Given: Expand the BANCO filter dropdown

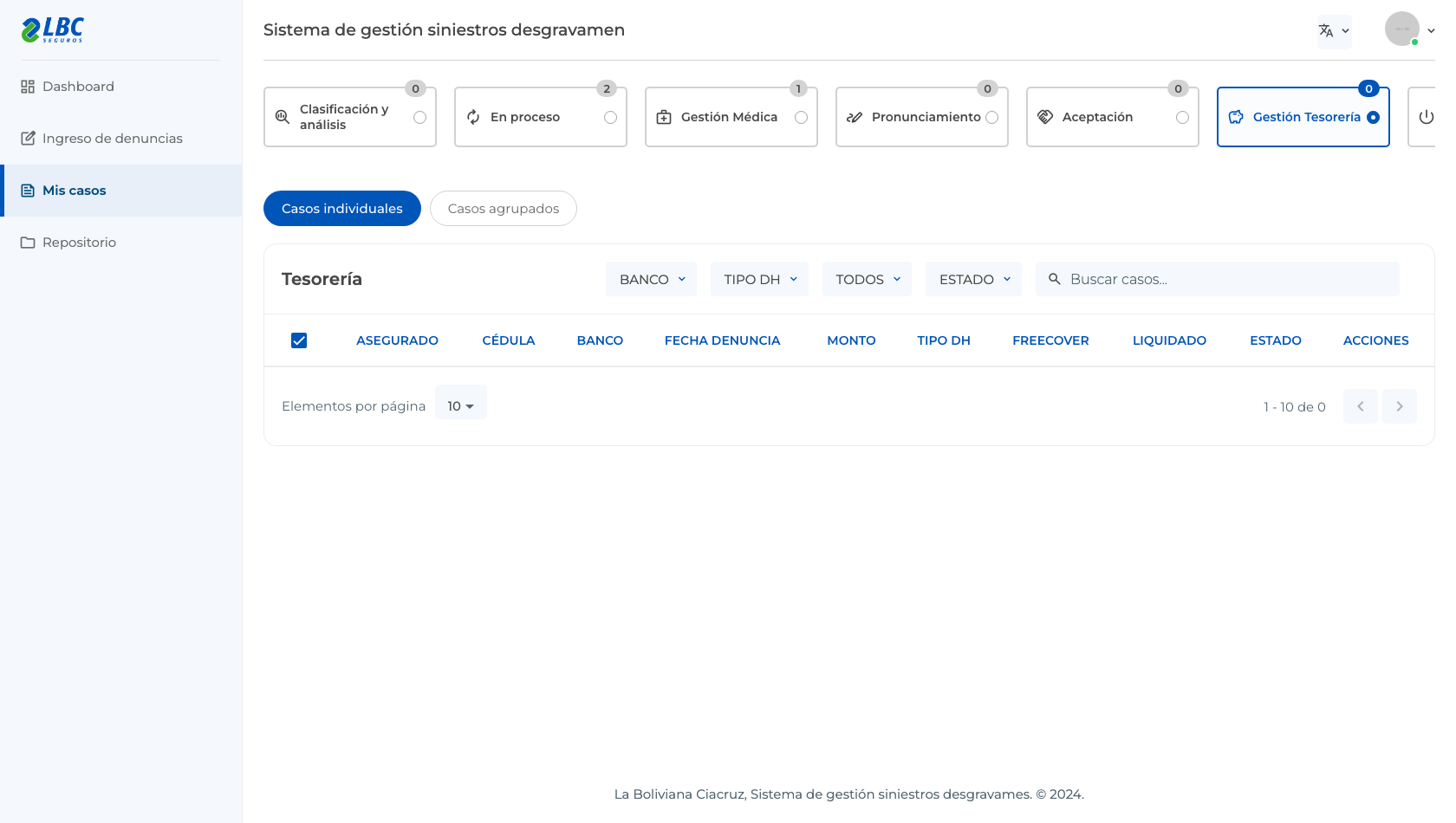Looking at the screenshot, I should 651,279.
